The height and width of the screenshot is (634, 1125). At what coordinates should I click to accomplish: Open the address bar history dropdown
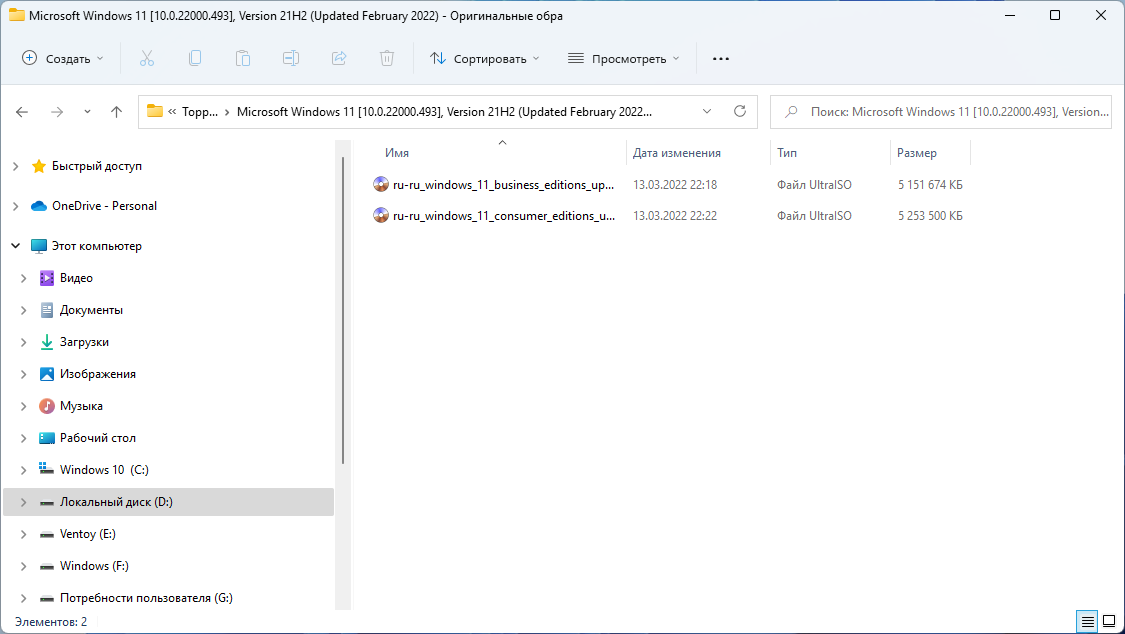pos(707,111)
